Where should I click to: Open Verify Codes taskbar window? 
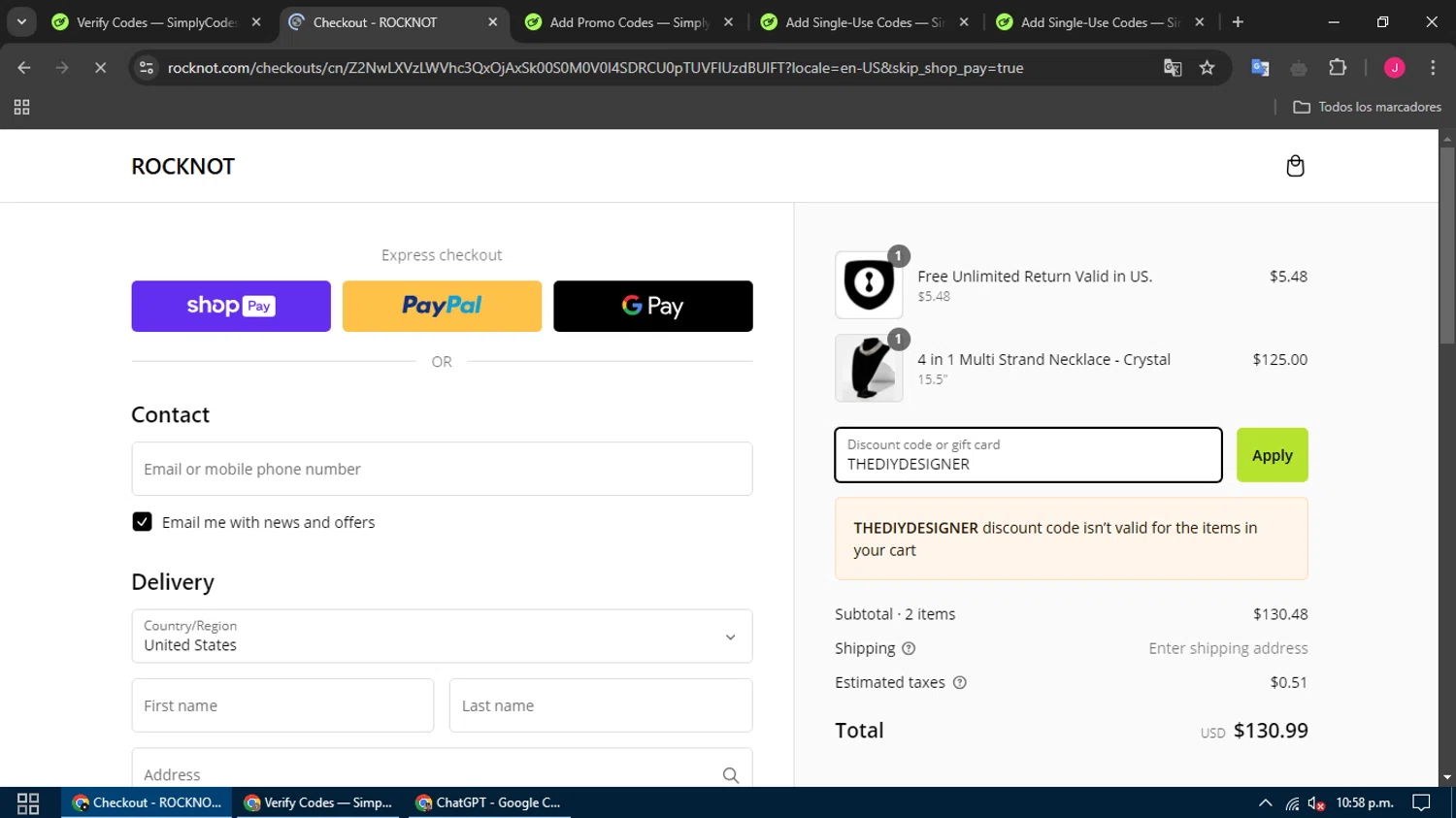(x=318, y=803)
